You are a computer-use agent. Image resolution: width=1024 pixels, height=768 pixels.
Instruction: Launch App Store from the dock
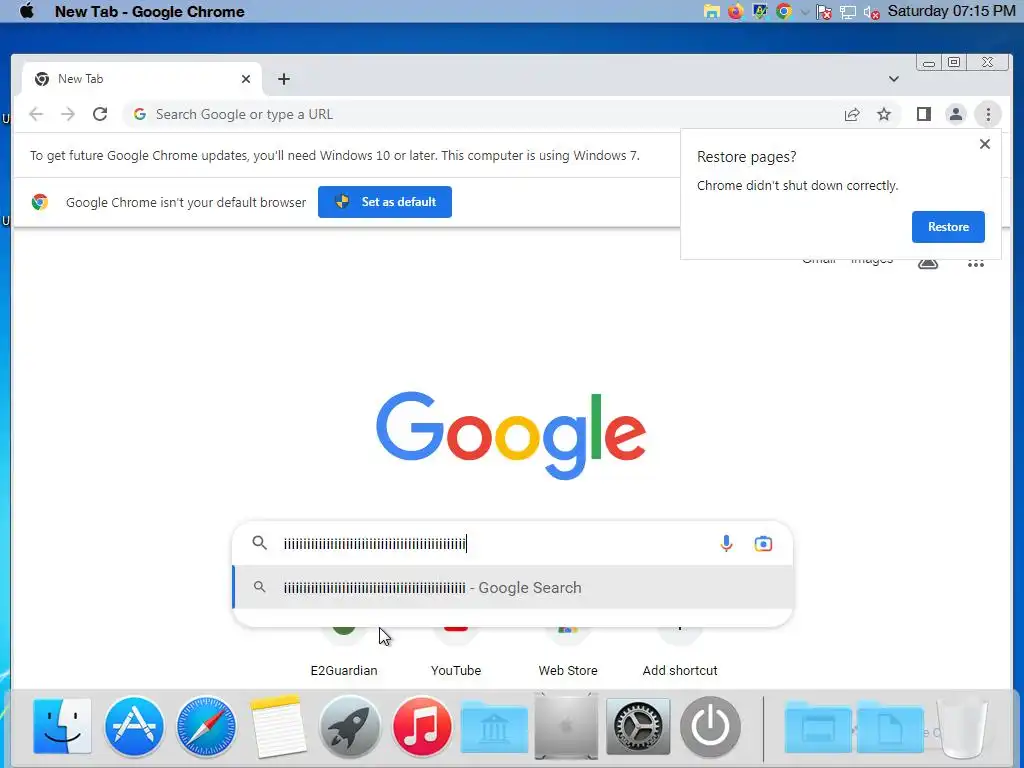pos(134,726)
